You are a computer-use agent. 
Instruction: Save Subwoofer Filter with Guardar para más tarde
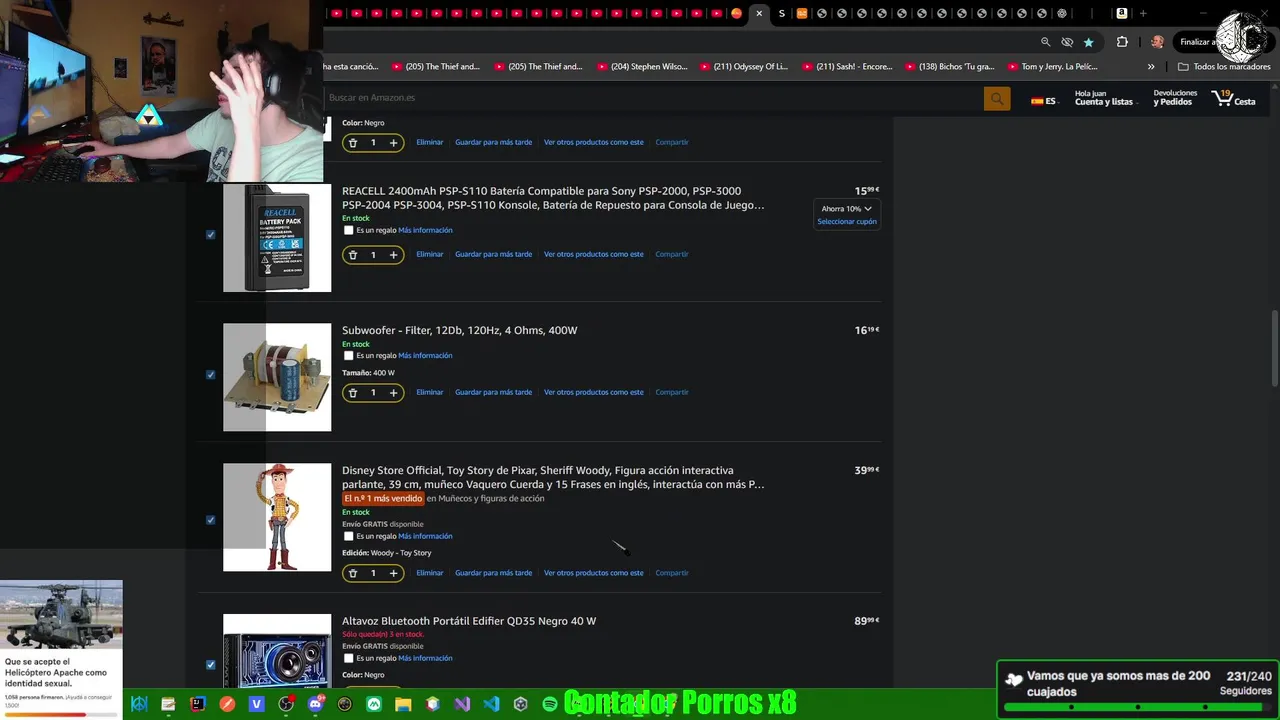493,393
